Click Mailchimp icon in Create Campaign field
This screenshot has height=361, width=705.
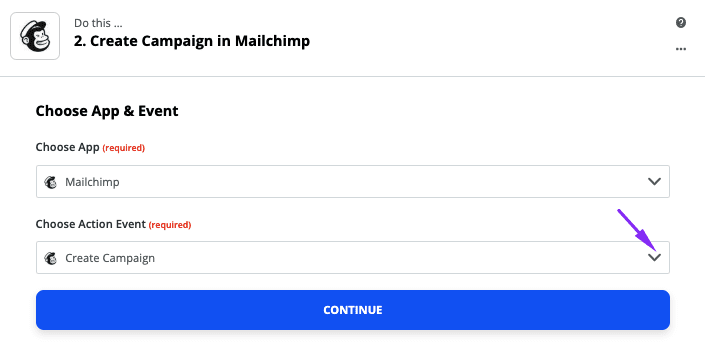tap(50, 258)
